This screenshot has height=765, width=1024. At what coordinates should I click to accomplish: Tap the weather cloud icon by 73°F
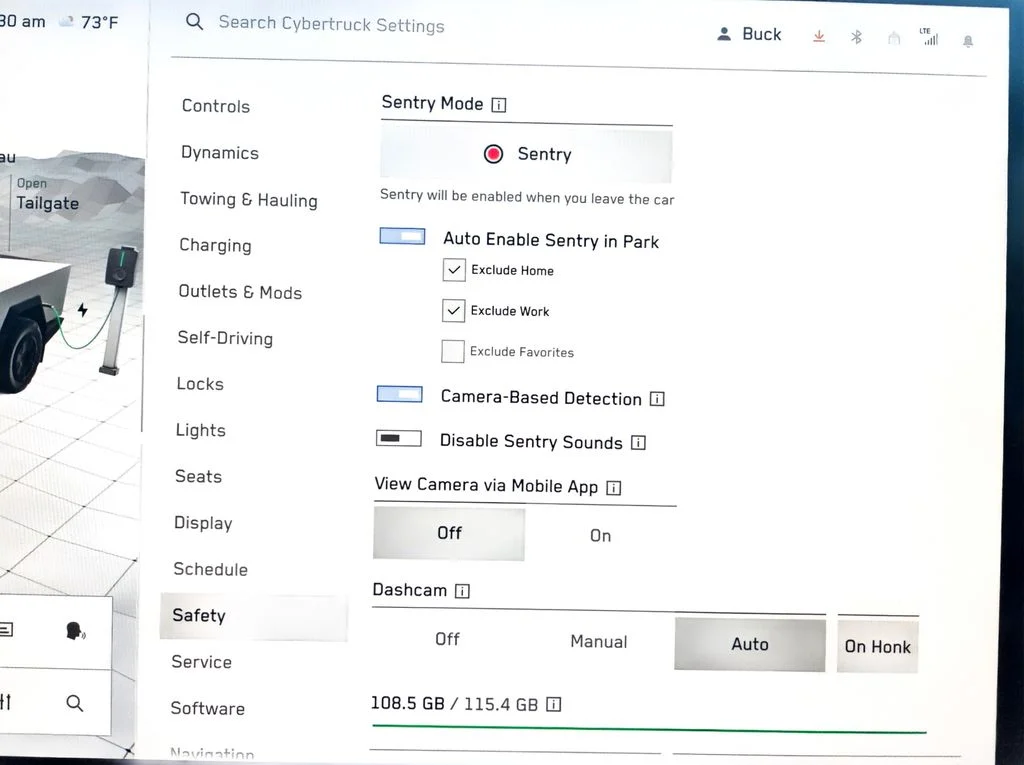tap(66, 22)
